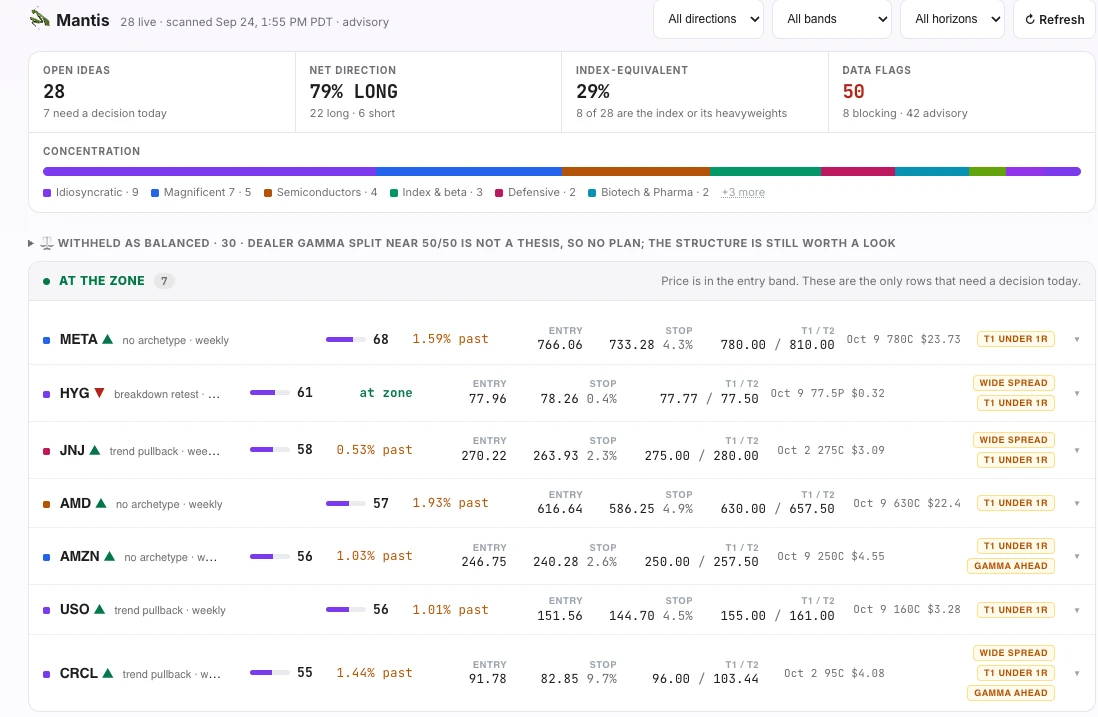Click the WIDE SPREAD badge on CRCL row
This screenshot has height=717, width=1098.
[1013, 653]
